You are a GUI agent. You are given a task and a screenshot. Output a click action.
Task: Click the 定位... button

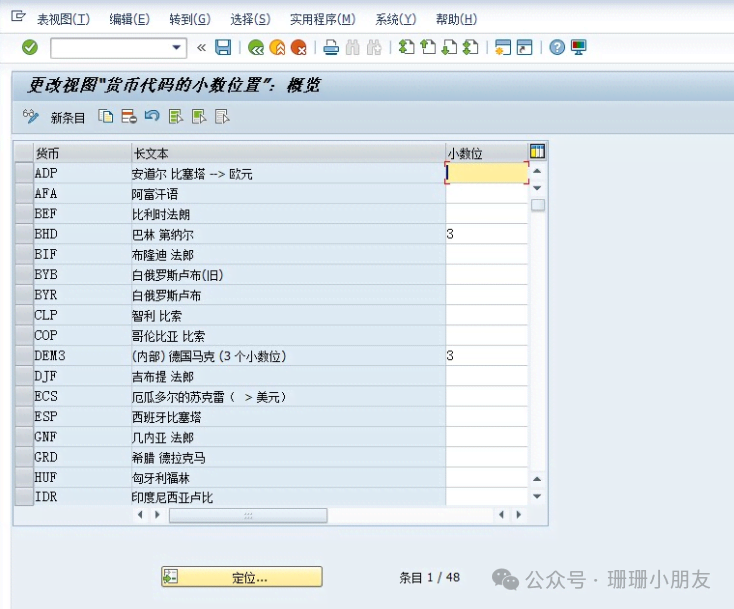click(242, 577)
